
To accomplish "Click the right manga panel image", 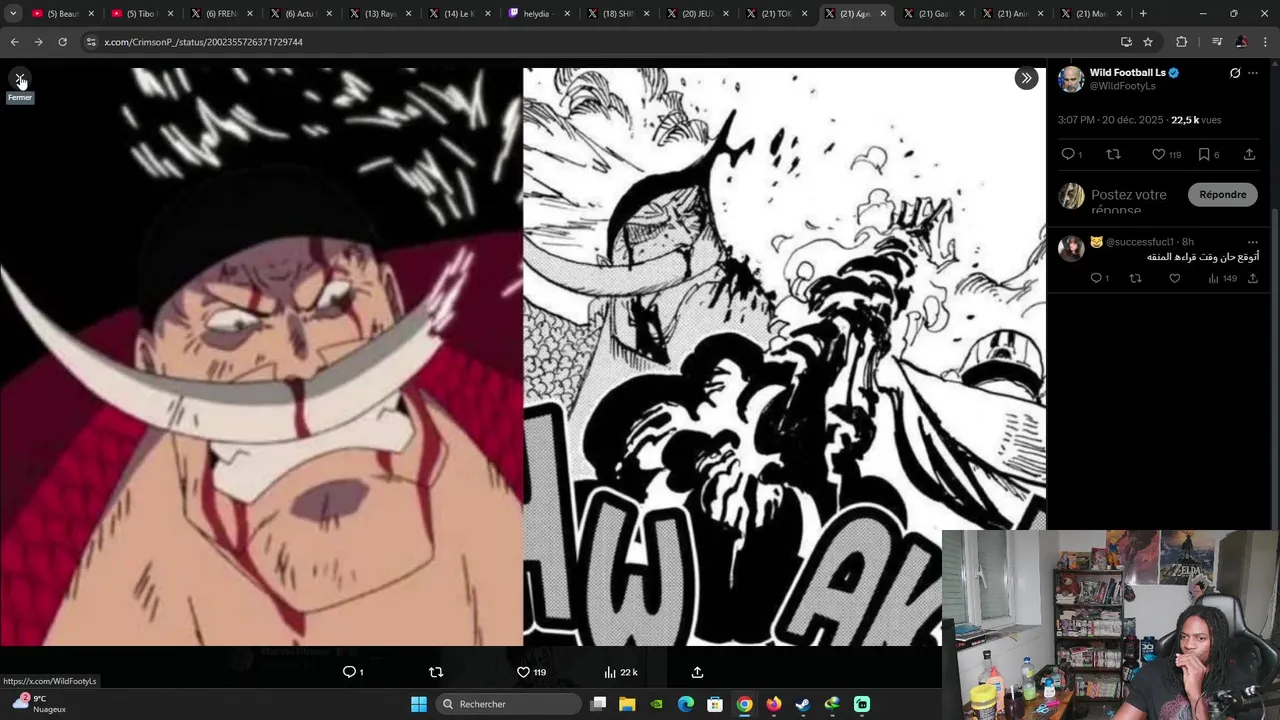I will pos(784,357).
